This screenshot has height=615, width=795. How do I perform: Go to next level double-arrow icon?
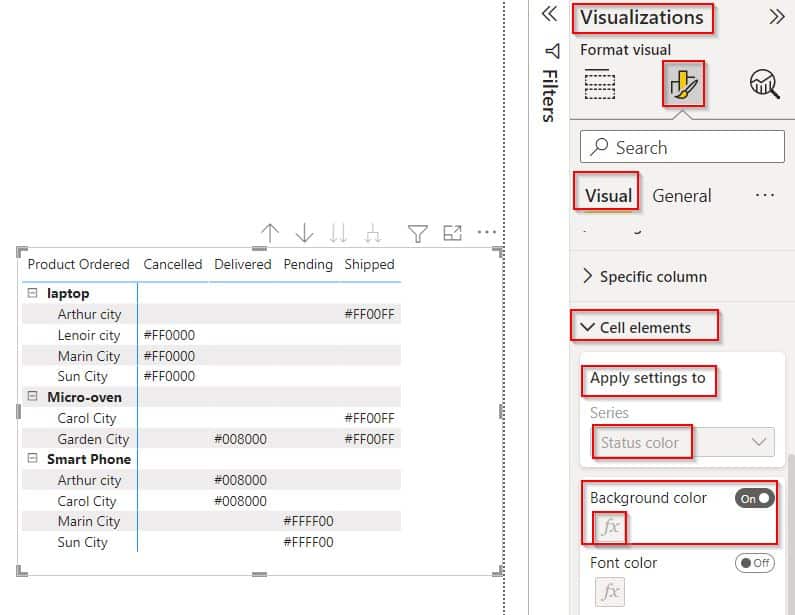pyautogui.click(x=338, y=233)
